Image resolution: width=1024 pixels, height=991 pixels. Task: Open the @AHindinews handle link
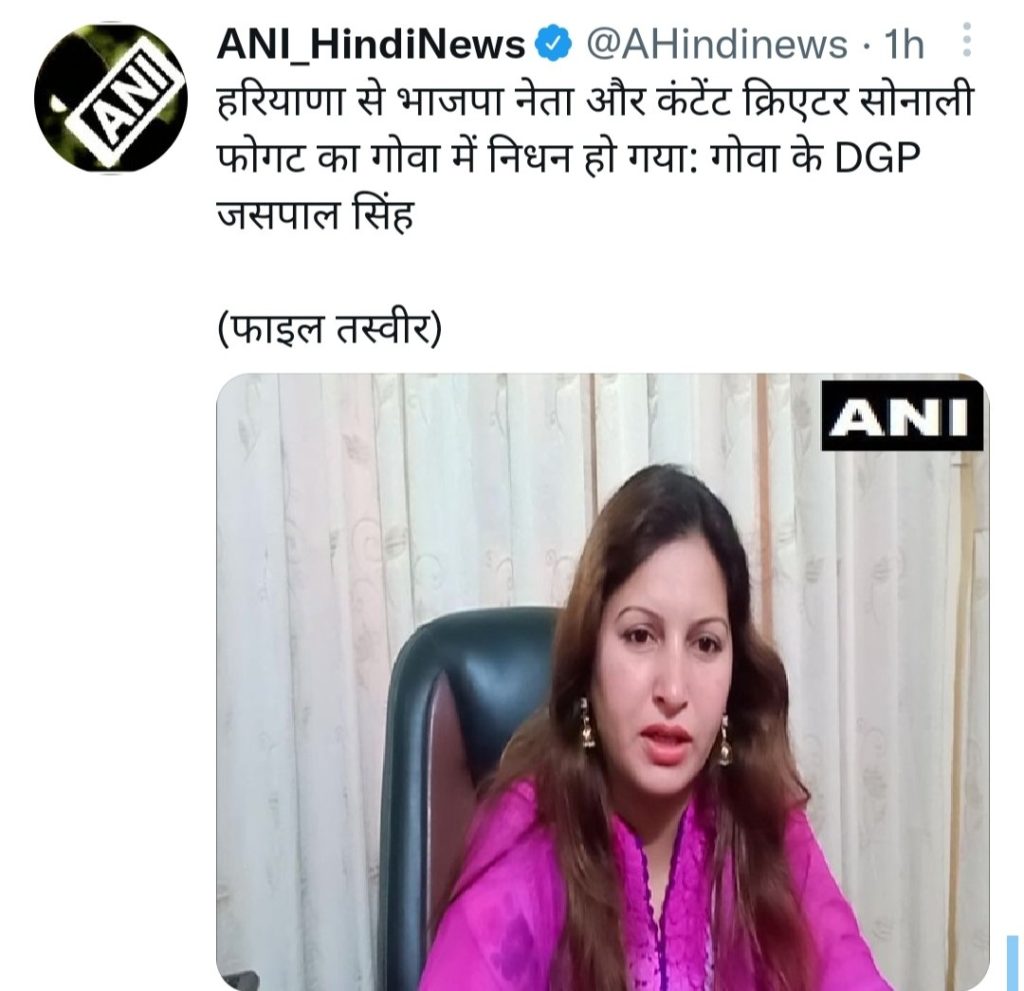[716, 46]
